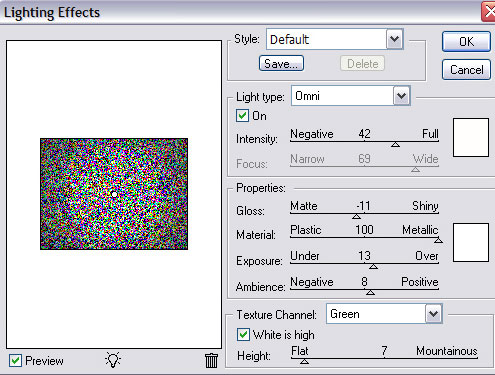Image resolution: width=495 pixels, height=375 pixels.
Task: Click the Mountainous label
Action: [447, 351]
